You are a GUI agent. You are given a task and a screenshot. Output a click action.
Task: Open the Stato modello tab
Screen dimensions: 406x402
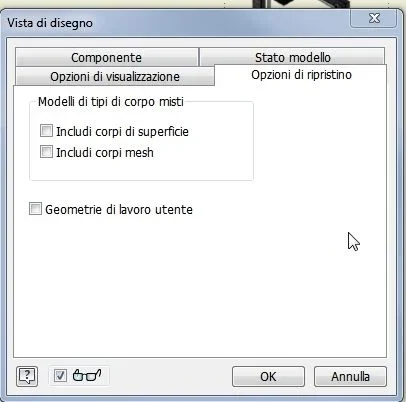tap(292, 57)
